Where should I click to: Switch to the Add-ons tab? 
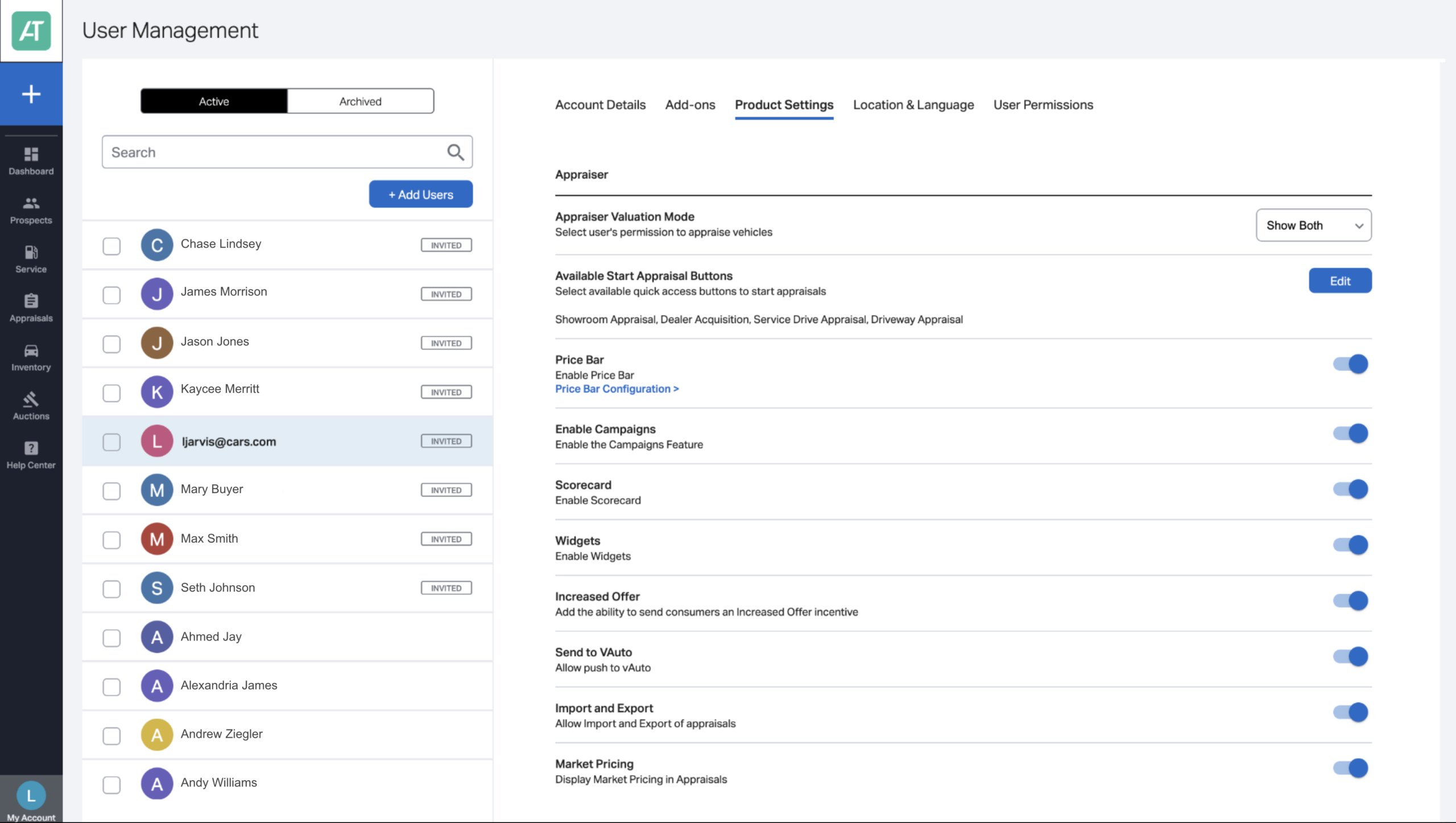pos(690,105)
